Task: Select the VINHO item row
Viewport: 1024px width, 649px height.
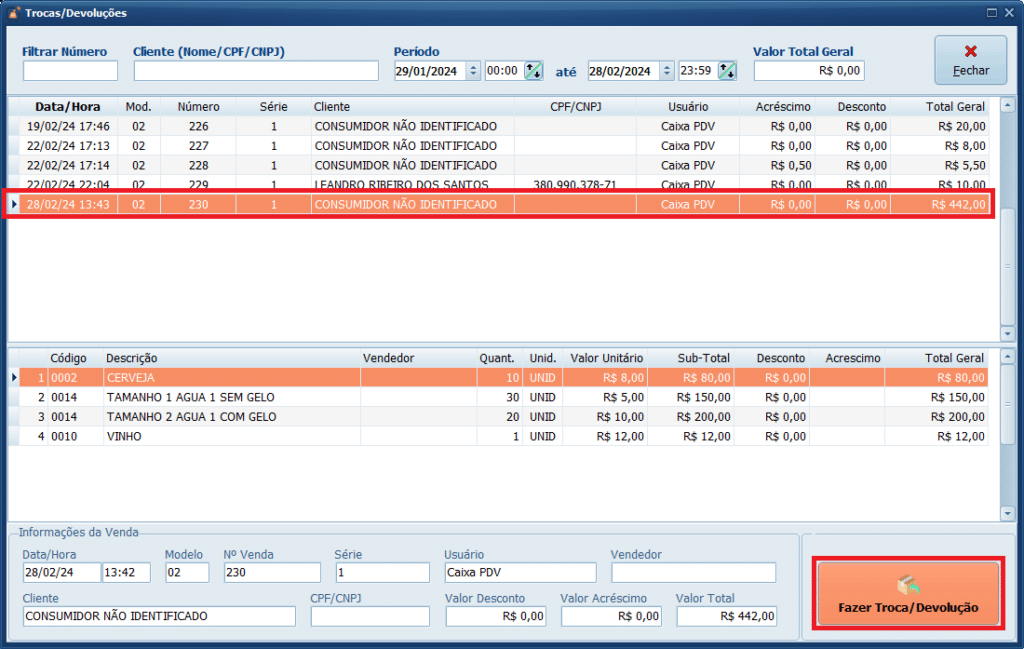Action: coord(230,437)
